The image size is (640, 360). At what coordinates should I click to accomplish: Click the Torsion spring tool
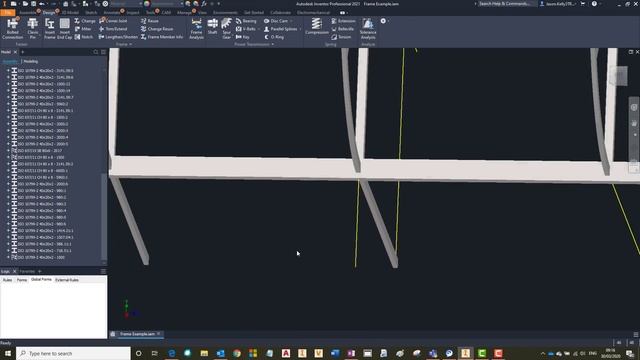341,37
